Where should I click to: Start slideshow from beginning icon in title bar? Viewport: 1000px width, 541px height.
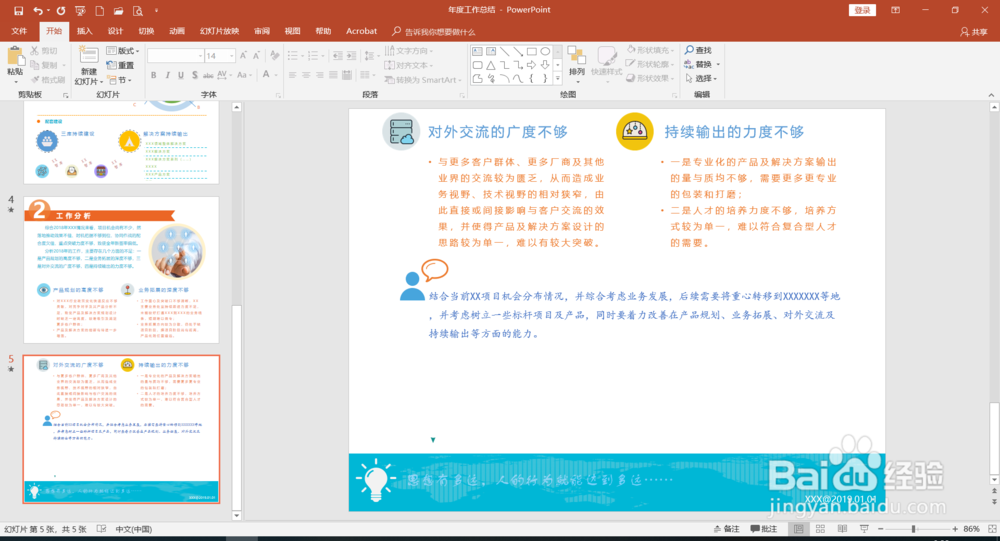80,10
